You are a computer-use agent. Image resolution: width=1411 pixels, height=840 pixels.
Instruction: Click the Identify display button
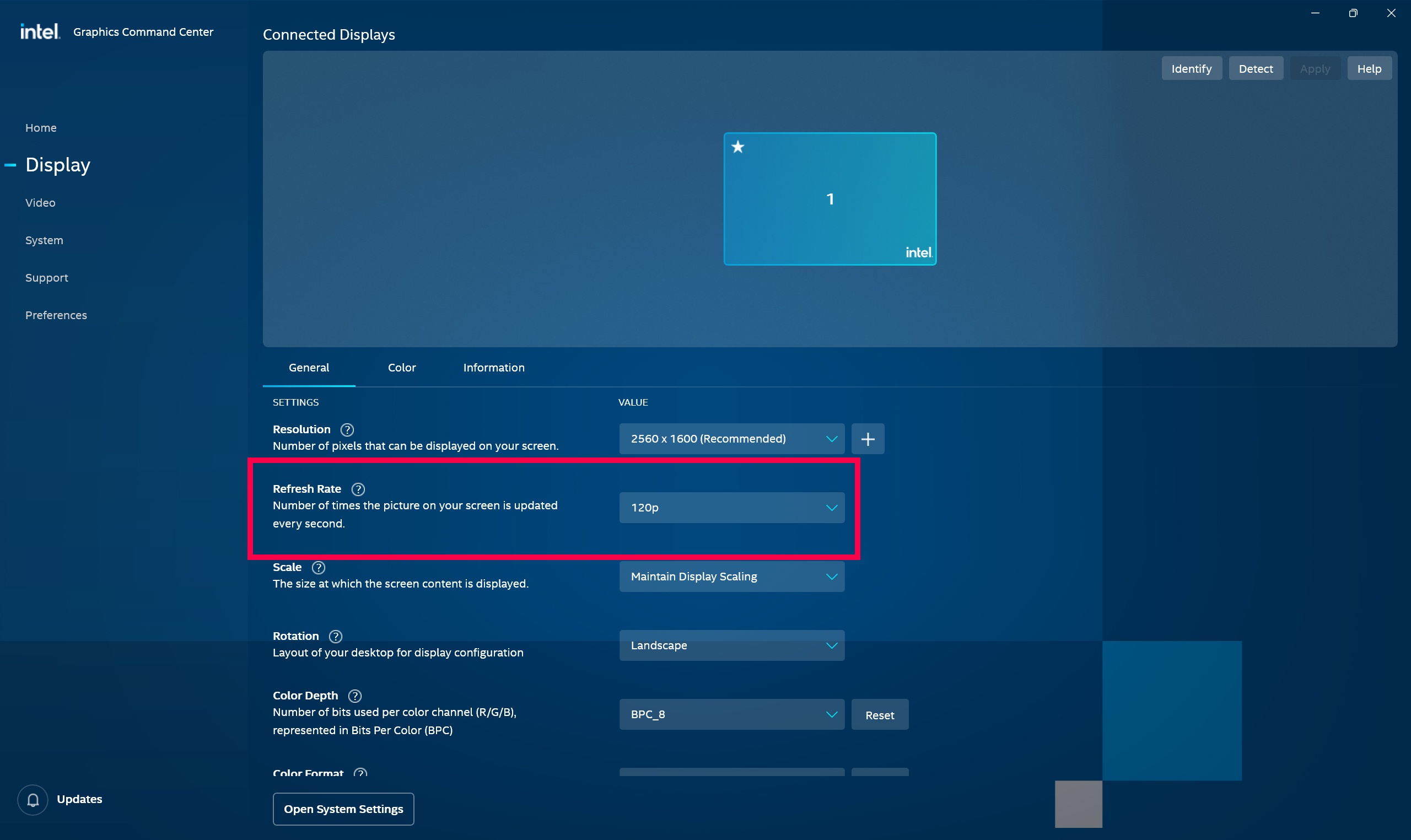tap(1191, 68)
